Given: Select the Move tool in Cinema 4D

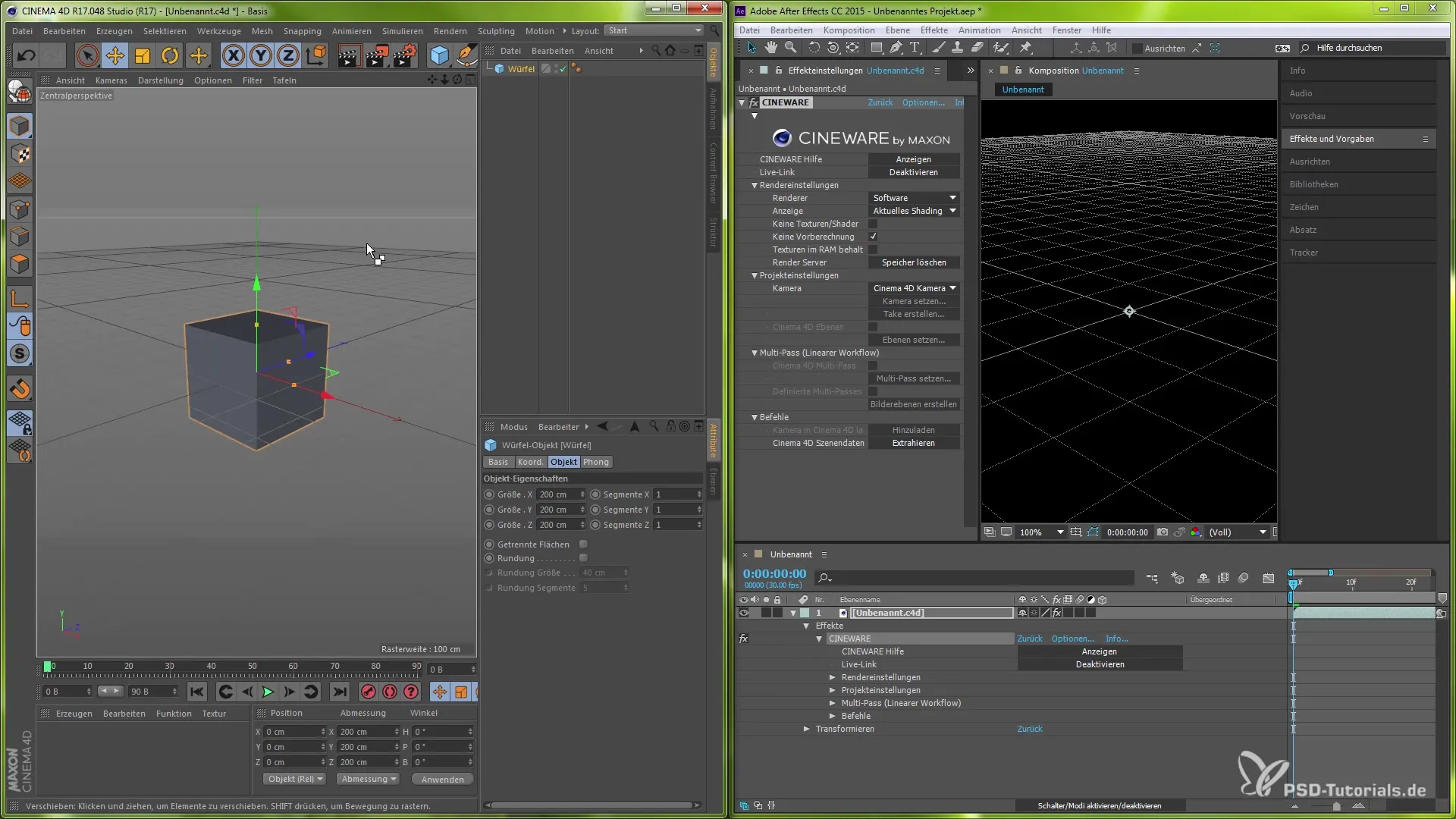Looking at the screenshot, I should point(115,55).
